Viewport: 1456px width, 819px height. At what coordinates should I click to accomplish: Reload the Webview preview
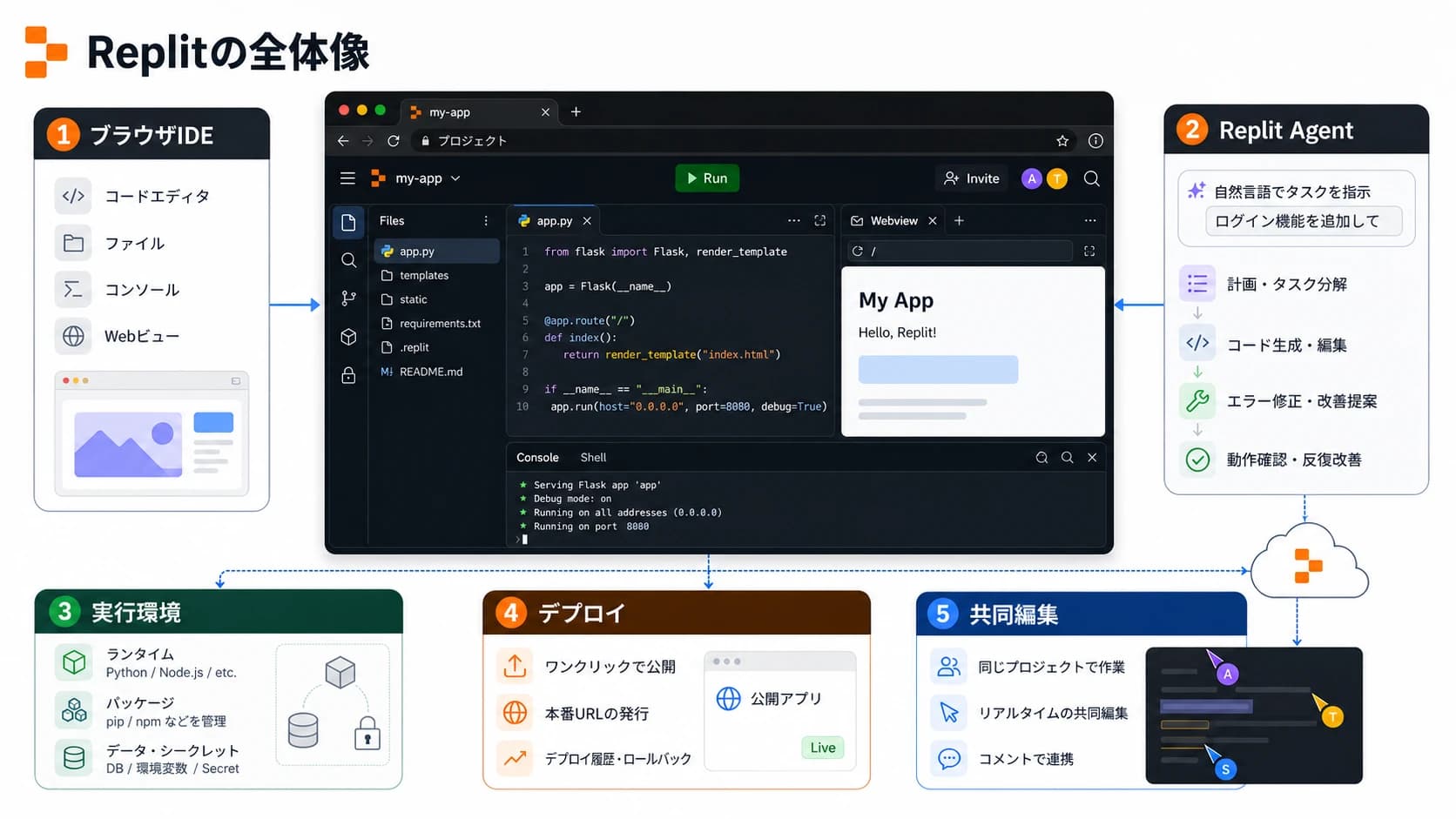click(x=858, y=252)
